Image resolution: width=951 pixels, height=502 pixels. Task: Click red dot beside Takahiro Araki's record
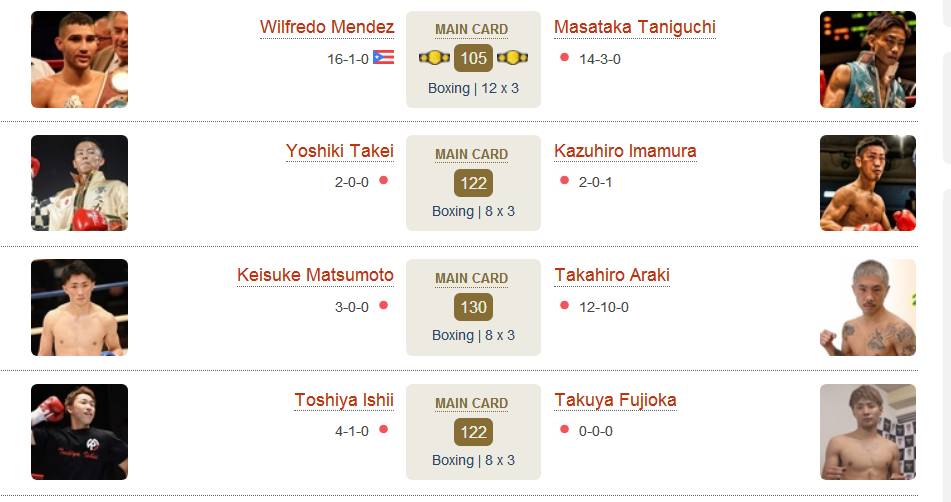coord(564,305)
